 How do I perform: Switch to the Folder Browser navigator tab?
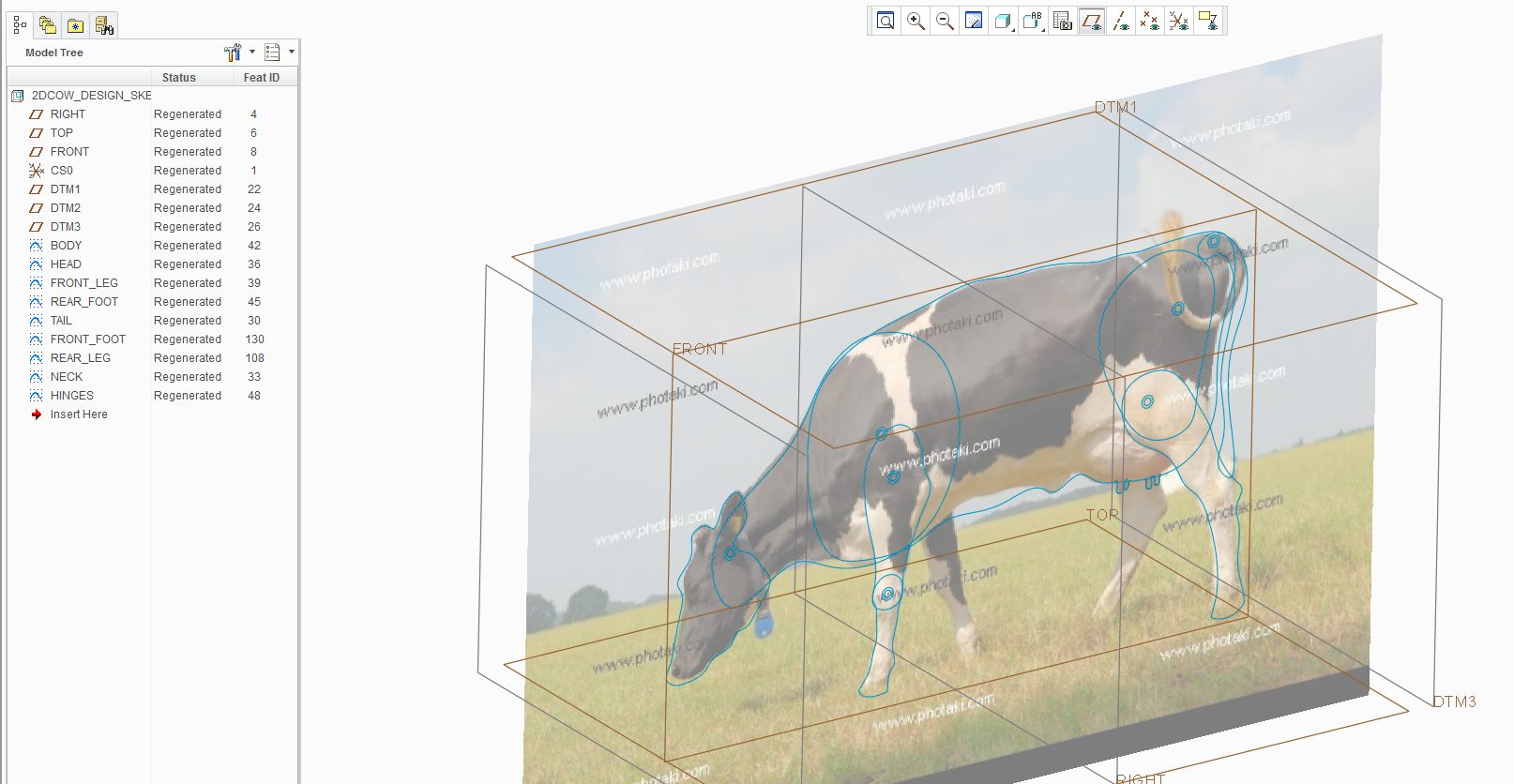[x=48, y=25]
